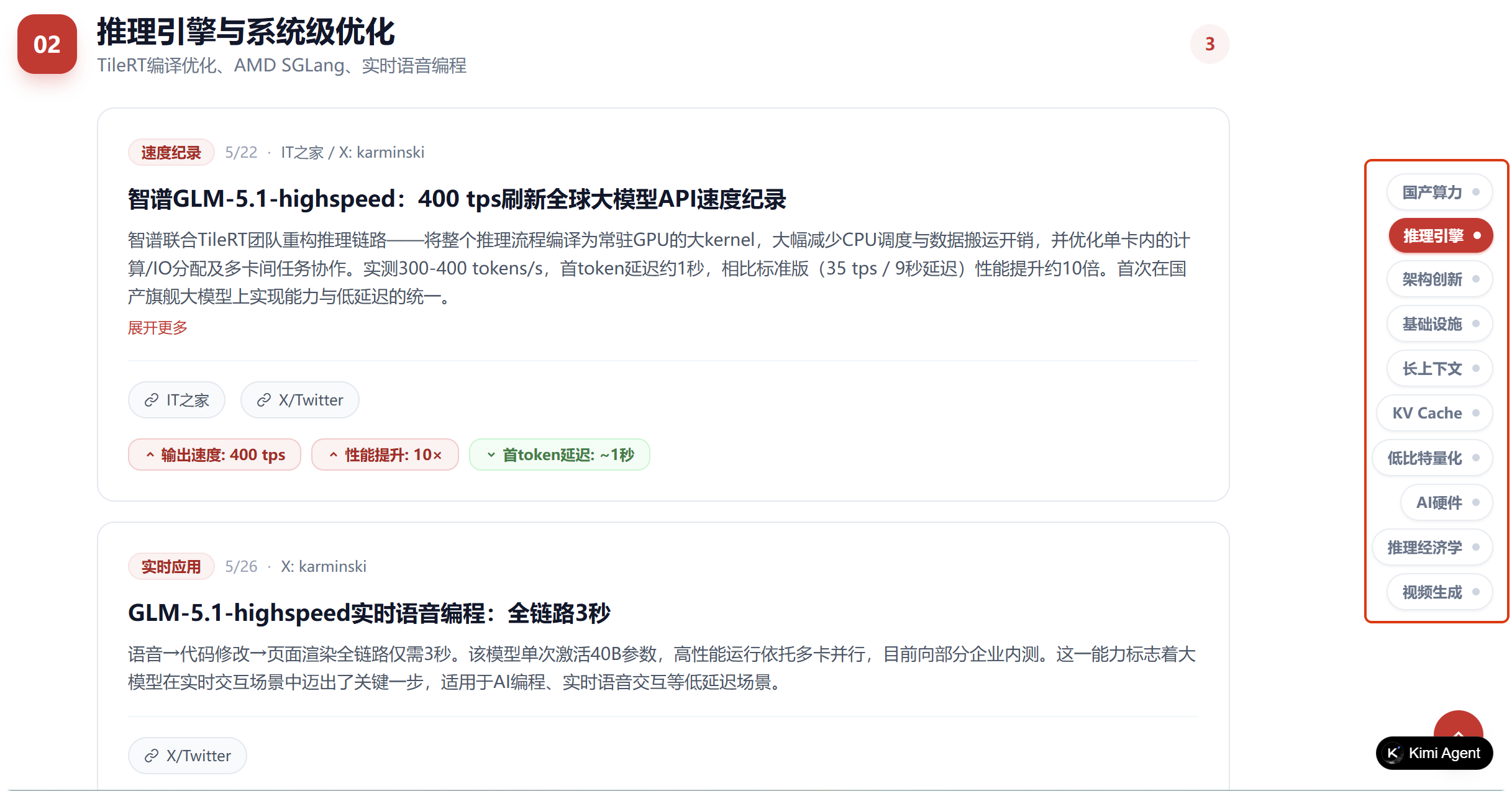Click the dot beside 架构创新
1512x791 pixels.
point(1476,279)
